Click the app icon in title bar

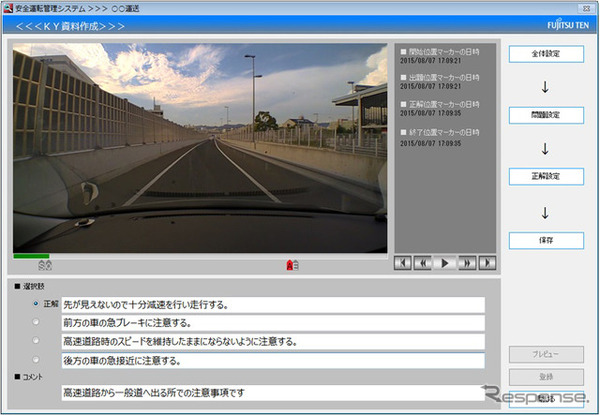click(x=8, y=8)
